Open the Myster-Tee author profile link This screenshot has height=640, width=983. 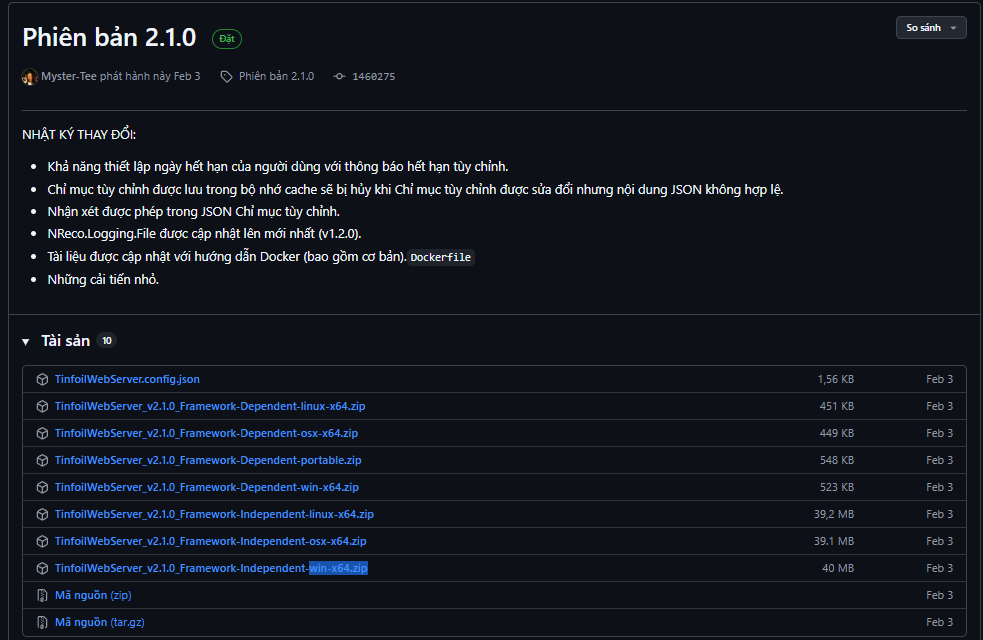[69, 77]
